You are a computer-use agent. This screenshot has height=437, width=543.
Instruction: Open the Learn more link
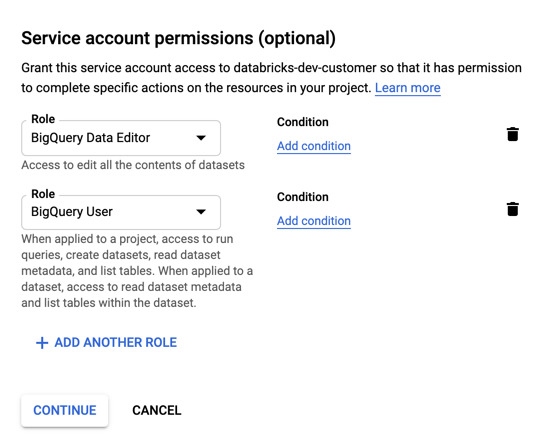click(x=408, y=88)
